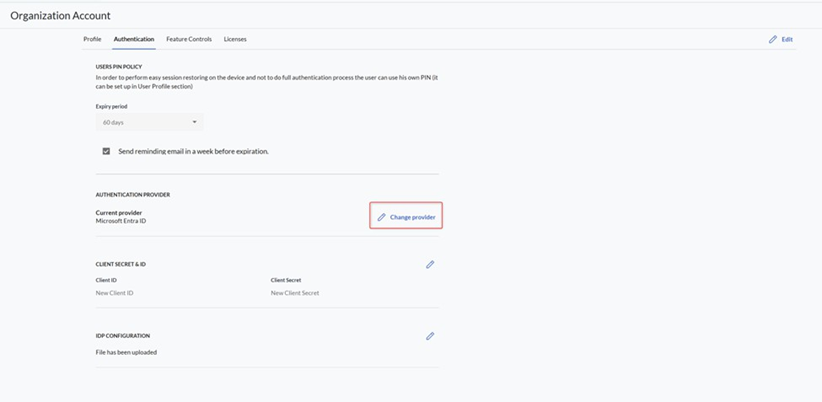
Task: Expand the Expiry period dropdown arrow
Action: point(194,122)
